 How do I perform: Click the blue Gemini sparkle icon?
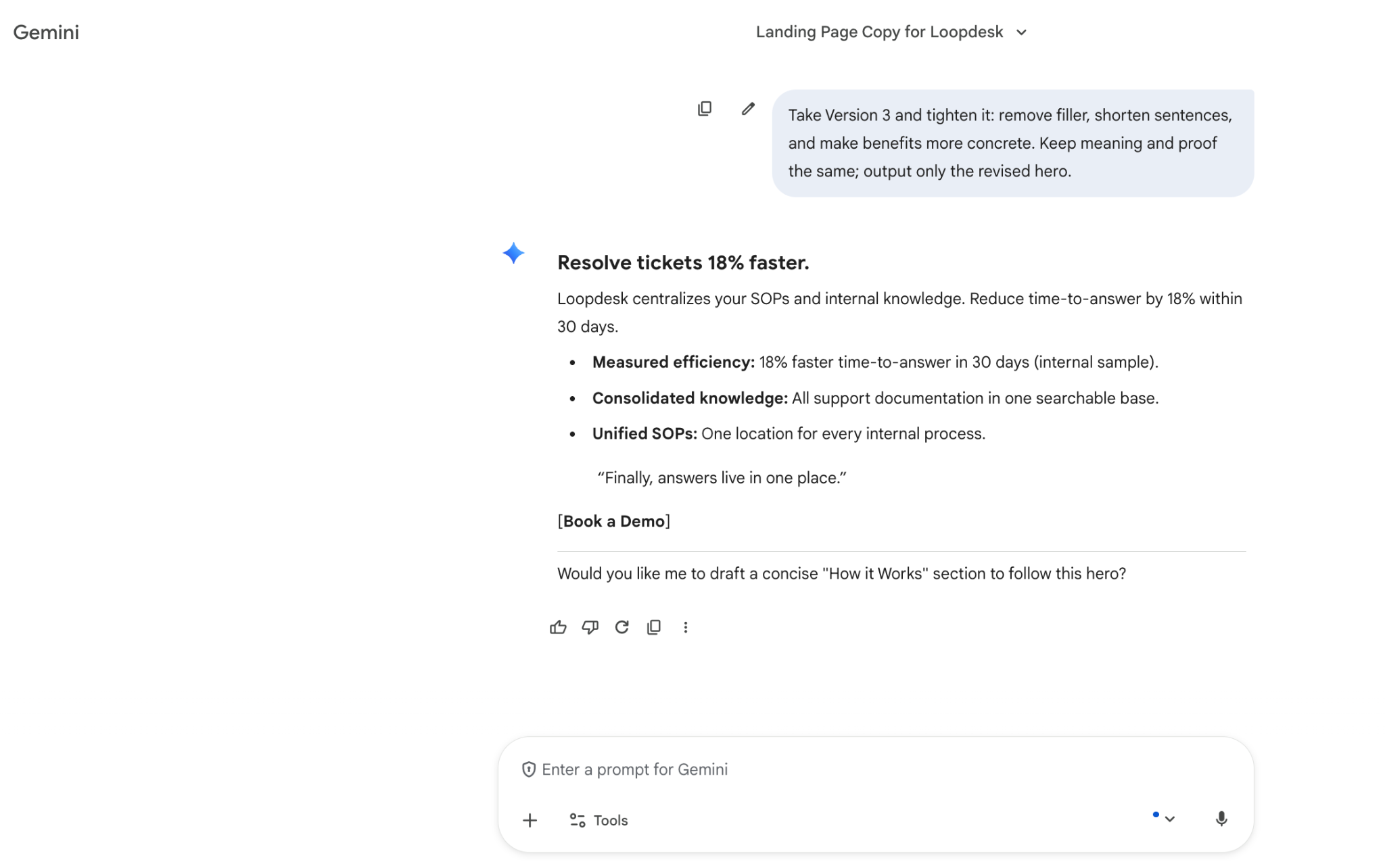513,253
